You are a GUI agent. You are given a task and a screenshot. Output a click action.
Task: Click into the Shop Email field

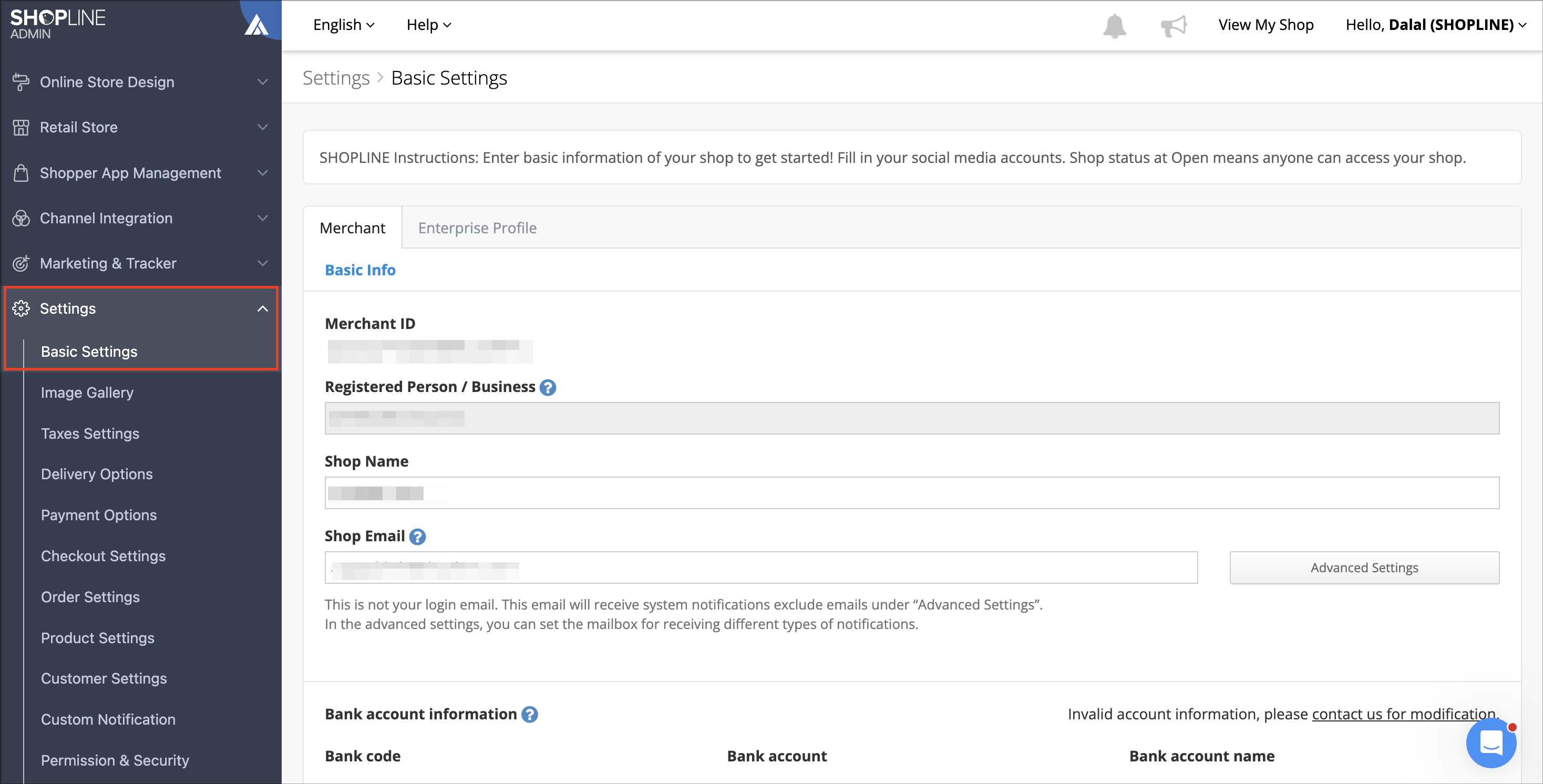[760, 568]
